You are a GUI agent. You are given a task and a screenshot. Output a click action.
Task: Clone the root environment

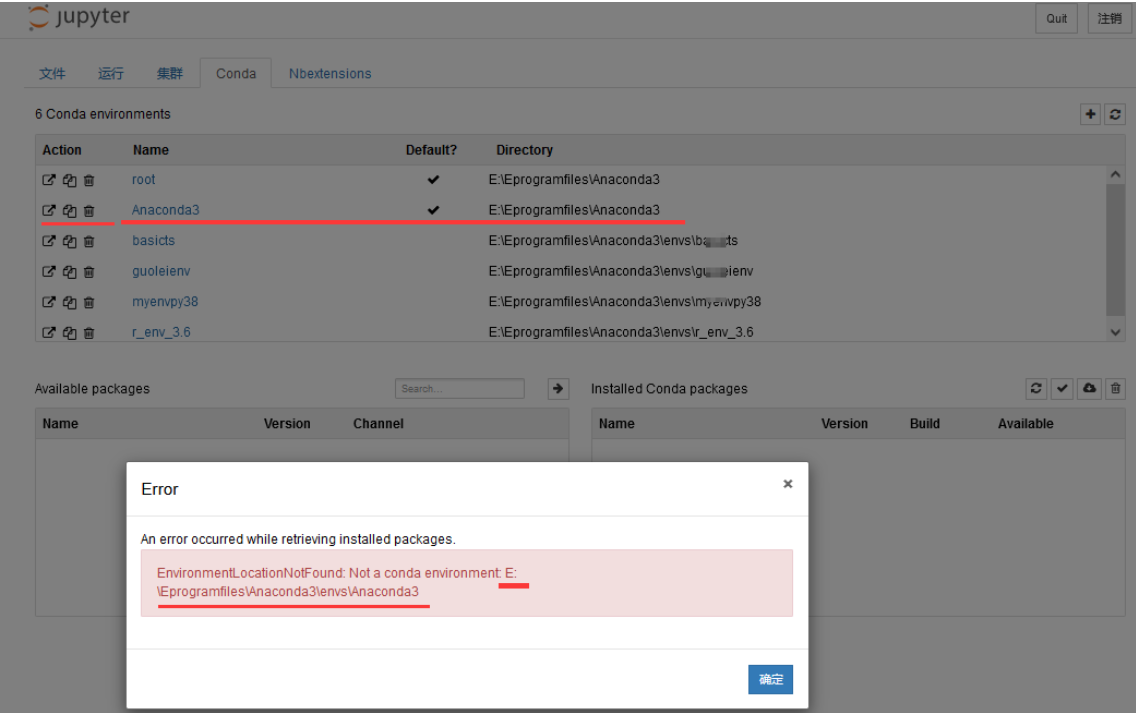70,180
